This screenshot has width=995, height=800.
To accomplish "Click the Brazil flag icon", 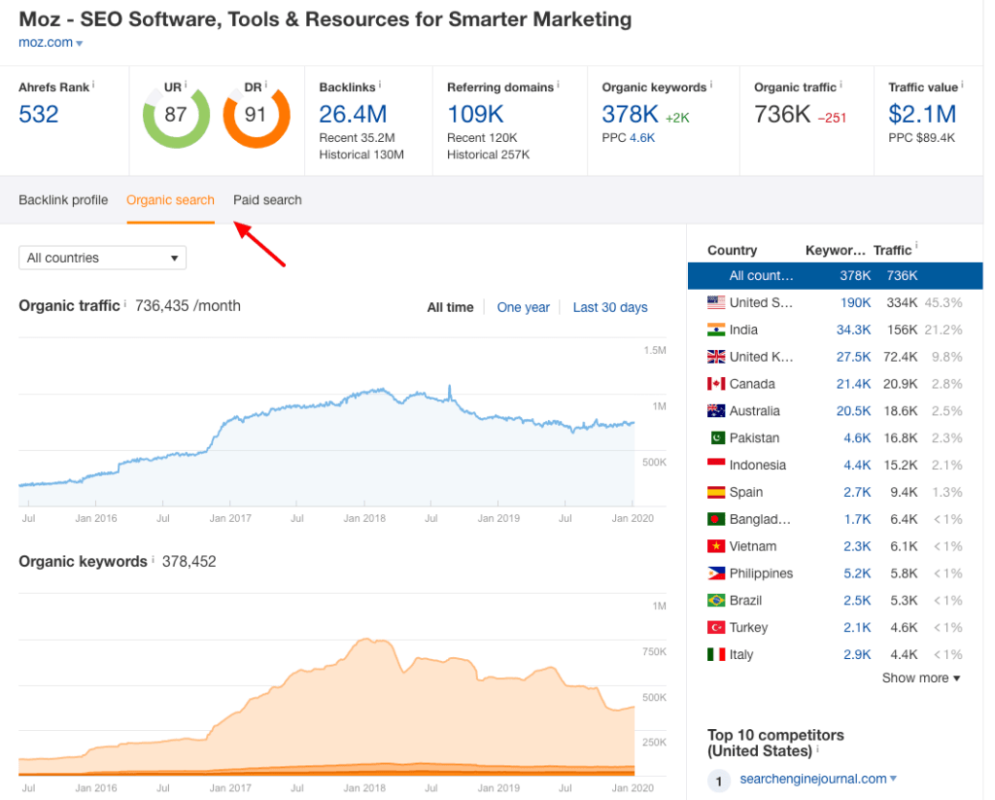I will coord(716,600).
